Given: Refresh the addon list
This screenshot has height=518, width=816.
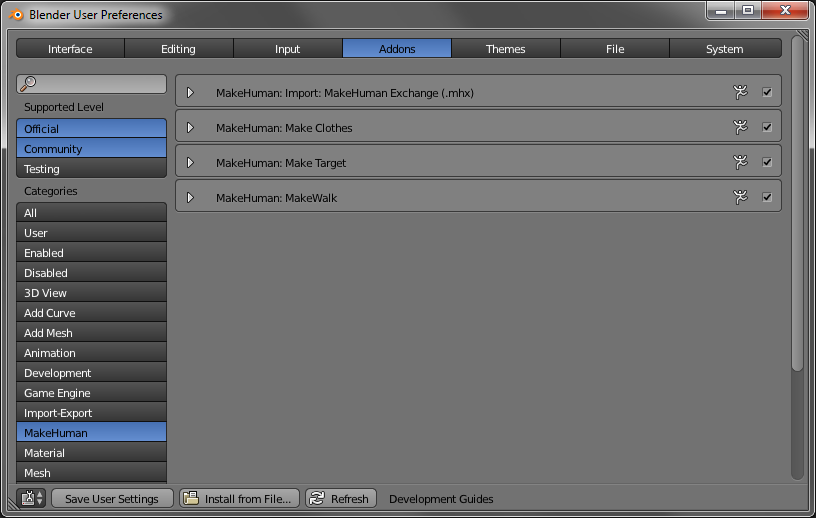Looking at the screenshot, I should click(341, 498).
